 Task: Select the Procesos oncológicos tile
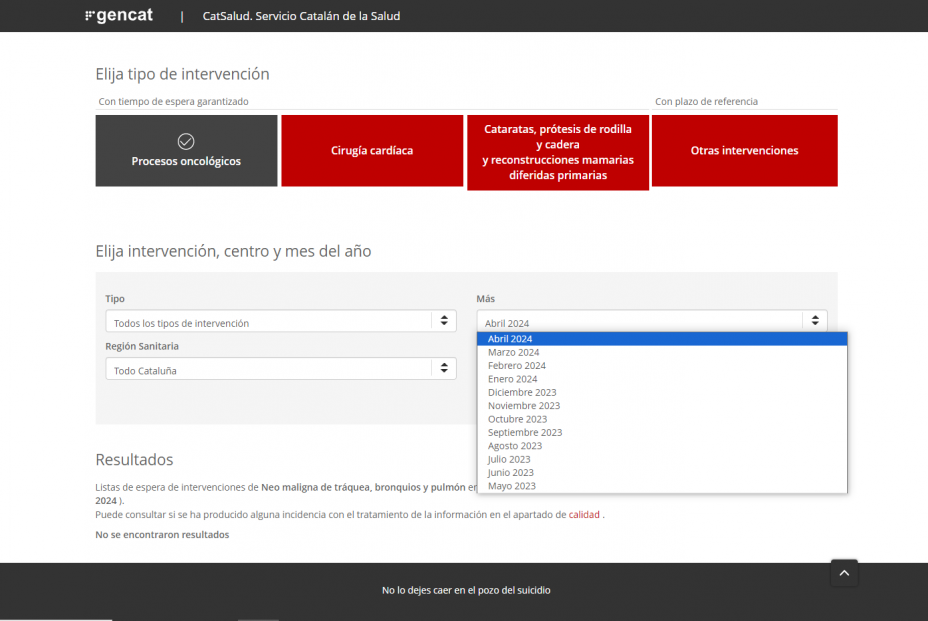186,151
